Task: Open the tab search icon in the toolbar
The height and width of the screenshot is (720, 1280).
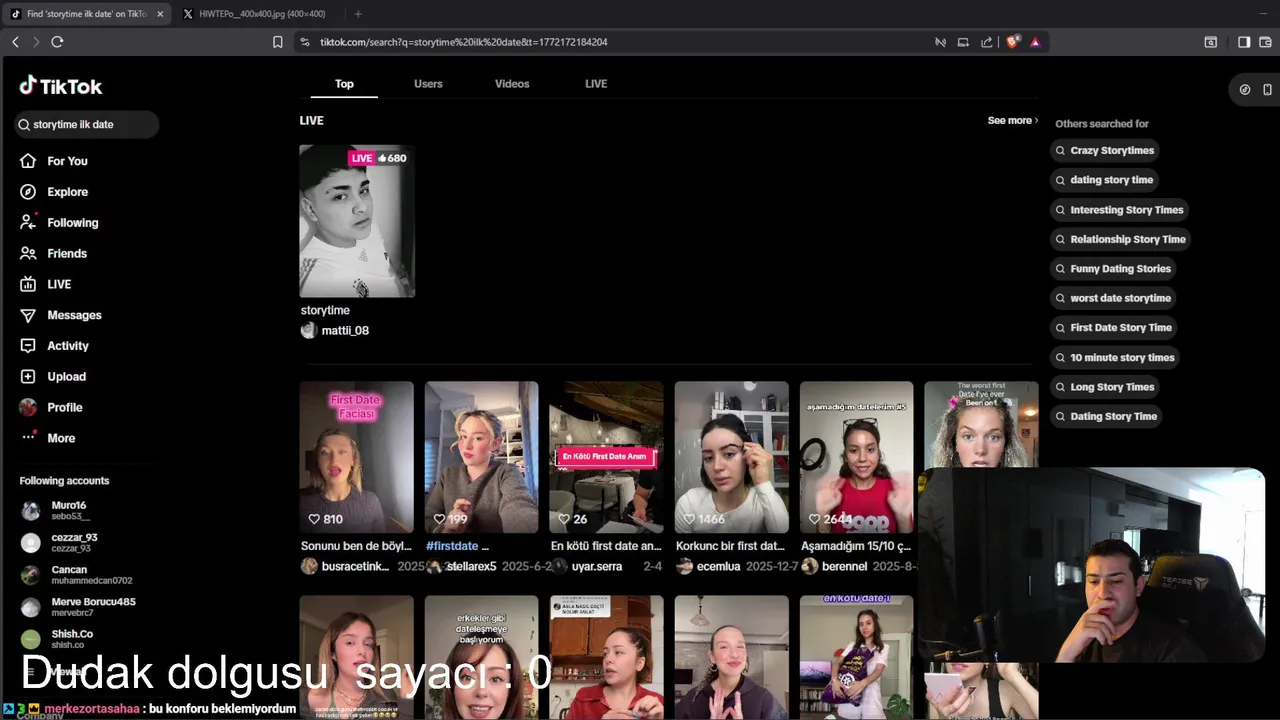Action: 1211,42
